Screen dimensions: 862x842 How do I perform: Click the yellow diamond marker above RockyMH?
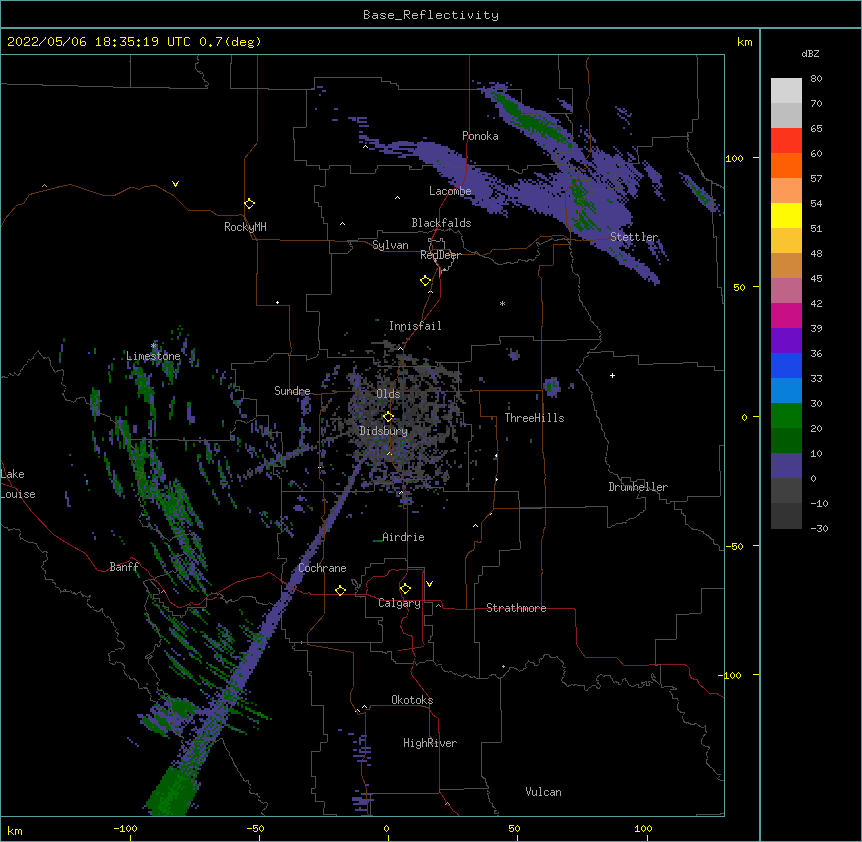(x=250, y=204)
